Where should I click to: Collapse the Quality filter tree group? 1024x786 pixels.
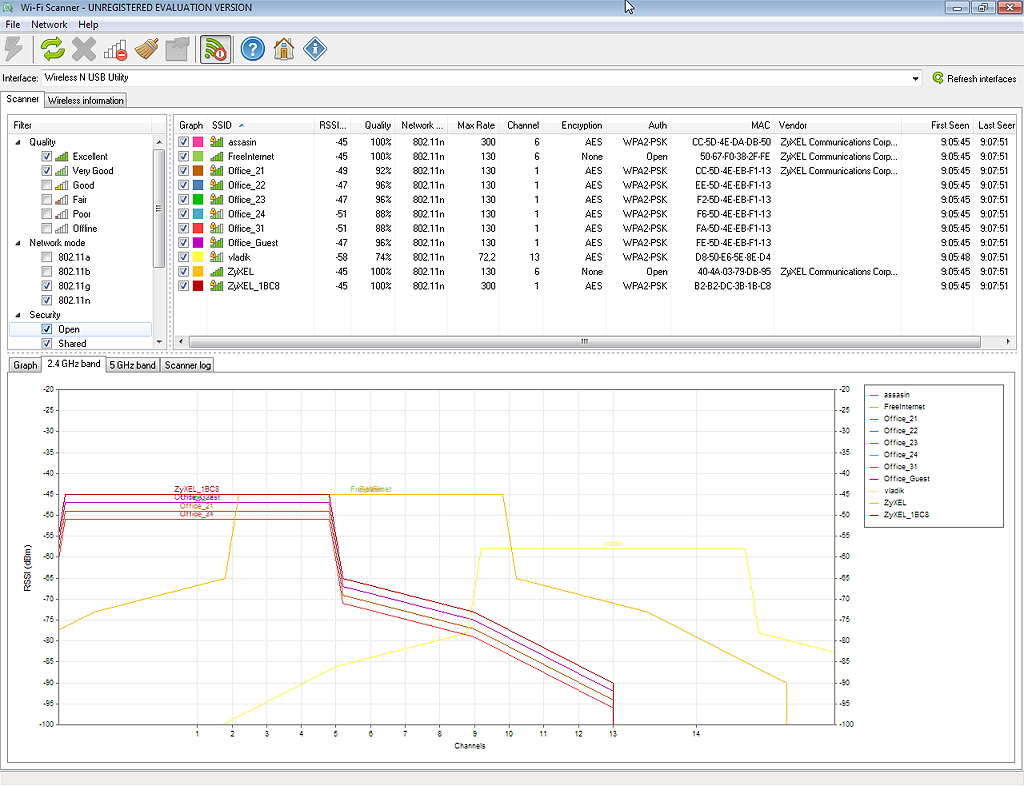pyautogui.click(x=18, y=142)
